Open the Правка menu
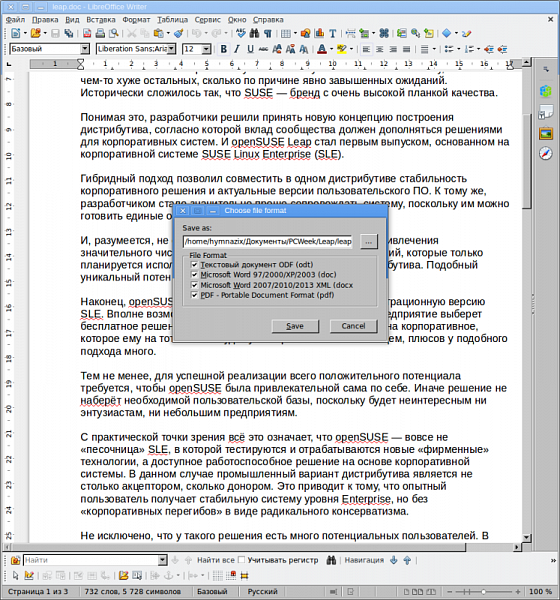The width and height of the screenshot is (560, 600). [x=45, y=20]
